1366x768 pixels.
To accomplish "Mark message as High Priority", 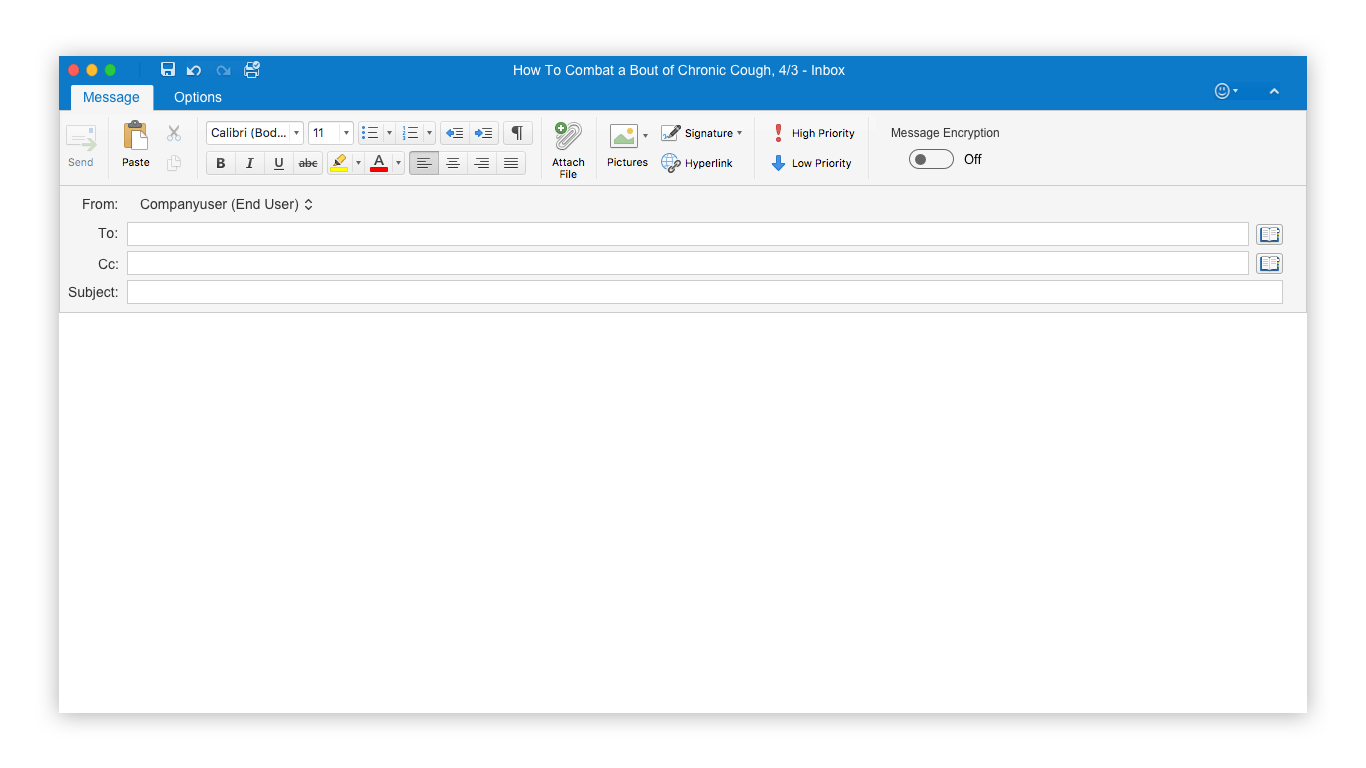I will (x=813, y=133).
